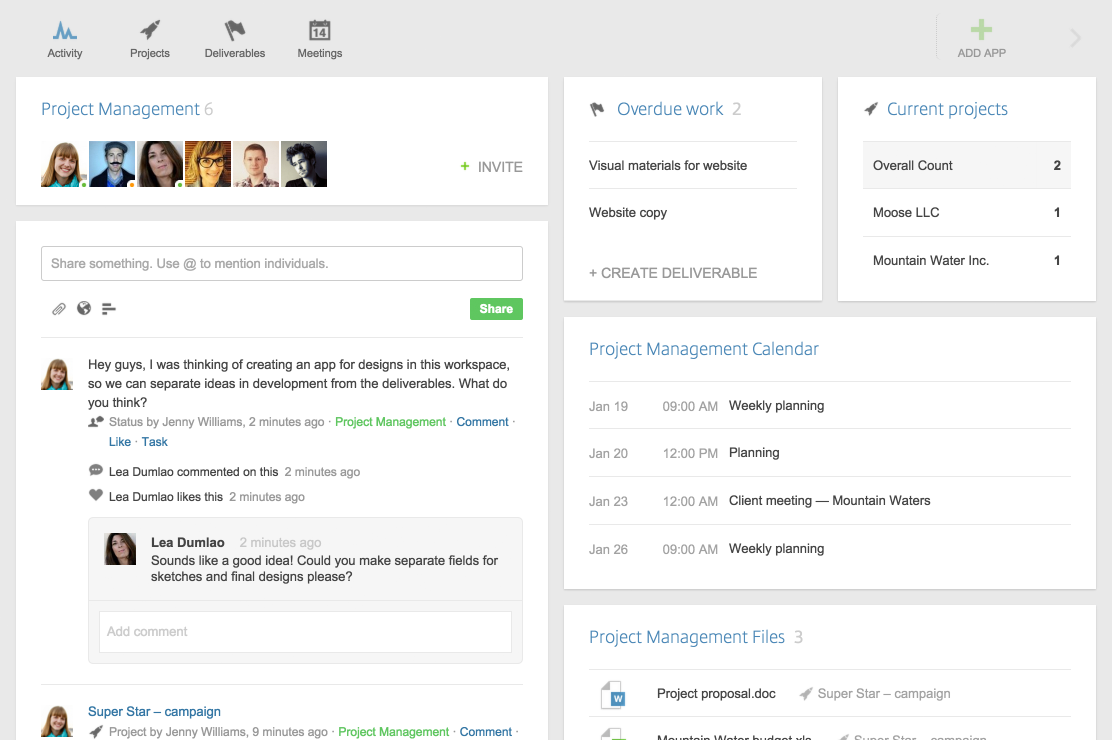Click the Share something text field
The image size is (1112, 740).
pyautogui.click(x=281, y=264)
